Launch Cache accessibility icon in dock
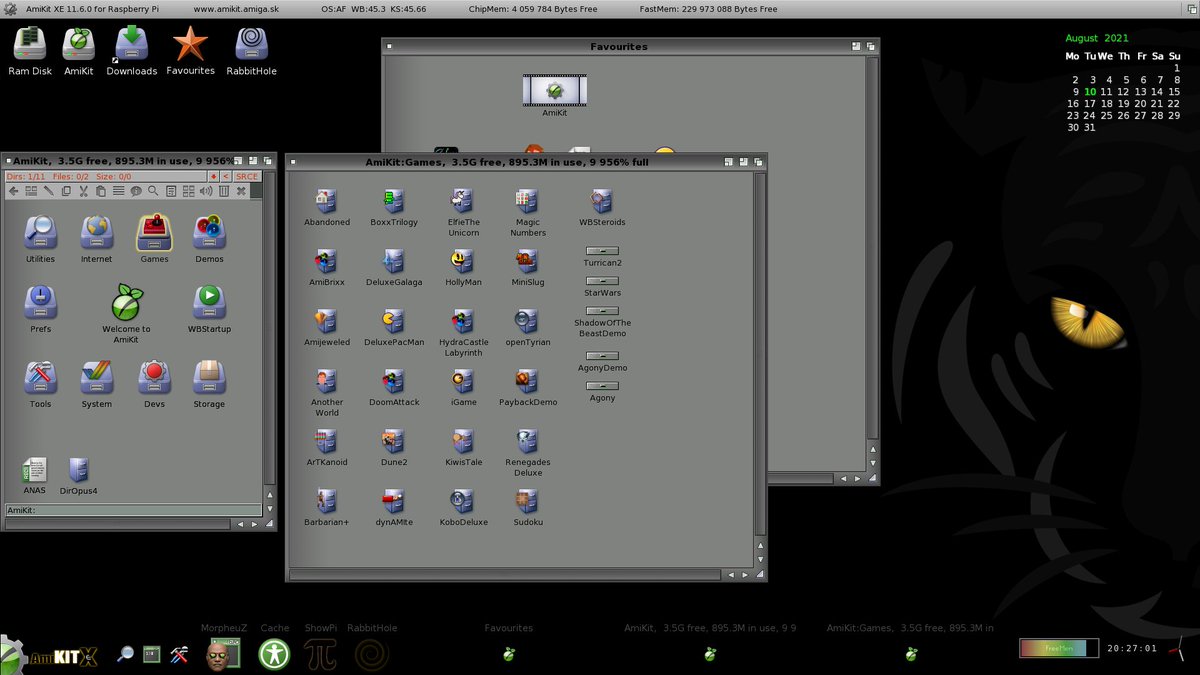This screenshot has height=675, width=1200. click(274, 654)
